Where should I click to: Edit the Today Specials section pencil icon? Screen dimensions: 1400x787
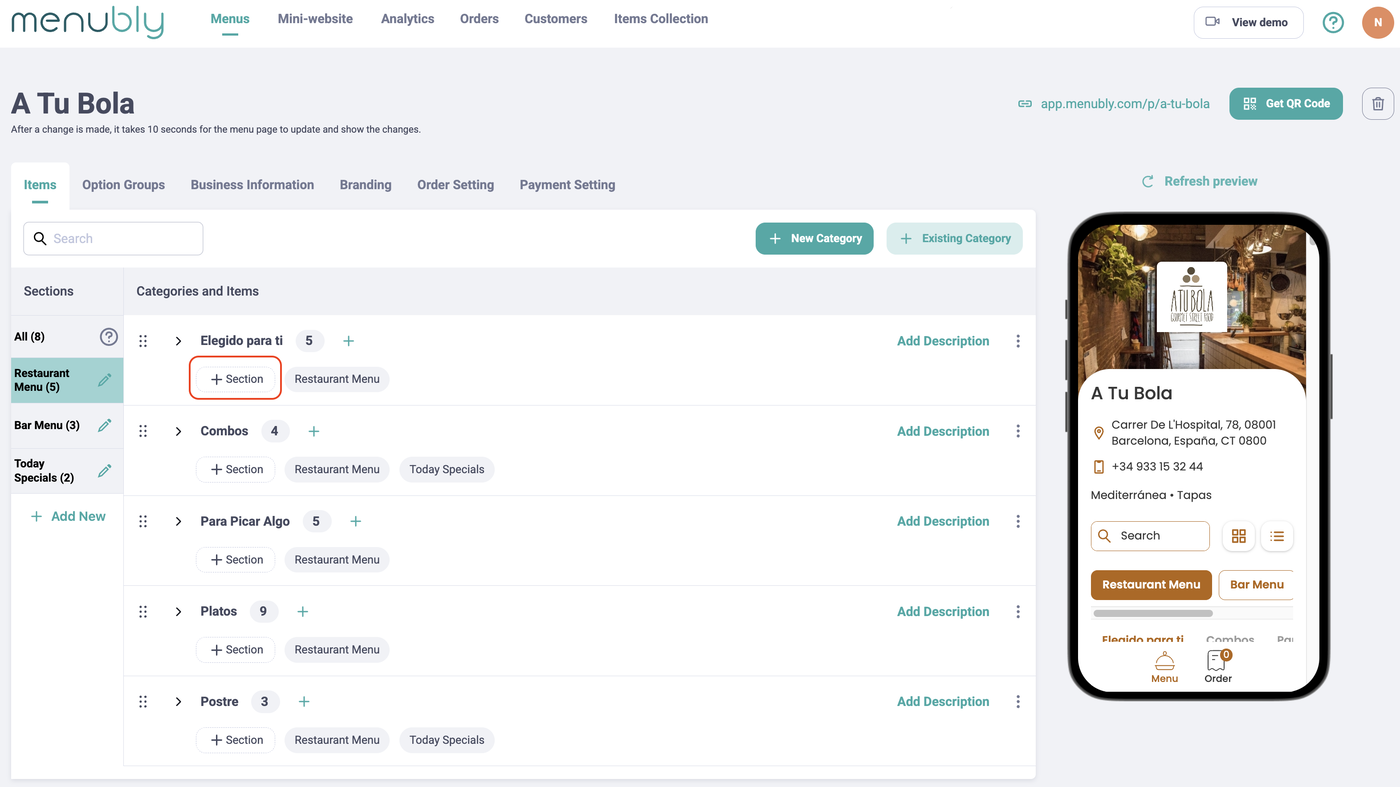point(105,470)
